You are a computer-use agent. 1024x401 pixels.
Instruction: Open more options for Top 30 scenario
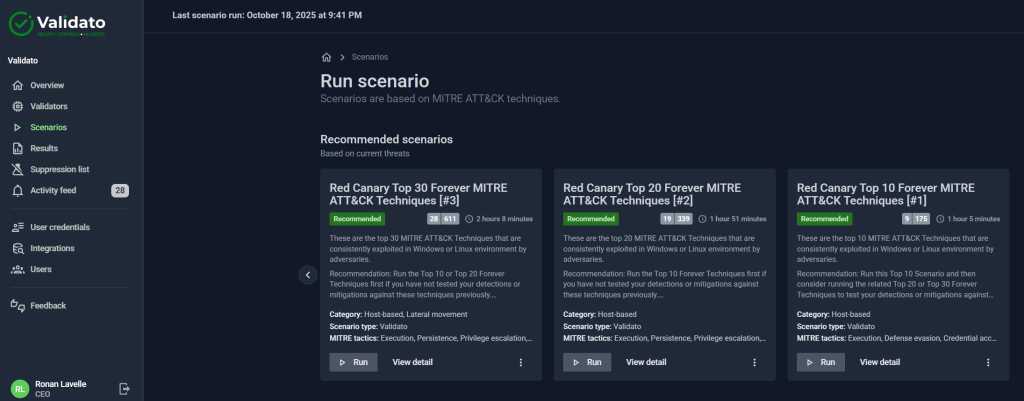coord(520,362)
